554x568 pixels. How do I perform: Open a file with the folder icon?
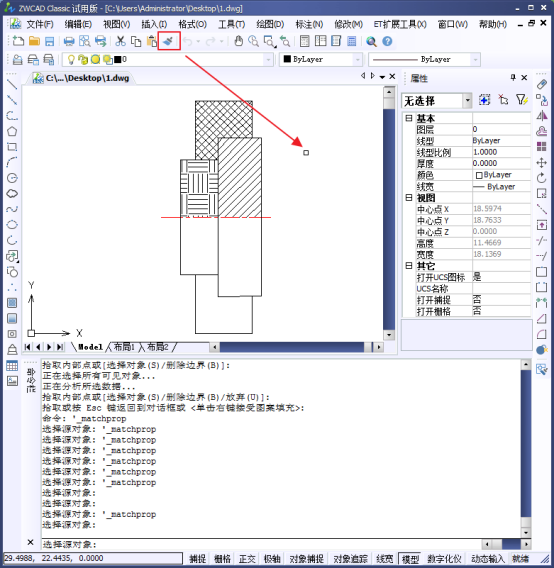[34, 41]
